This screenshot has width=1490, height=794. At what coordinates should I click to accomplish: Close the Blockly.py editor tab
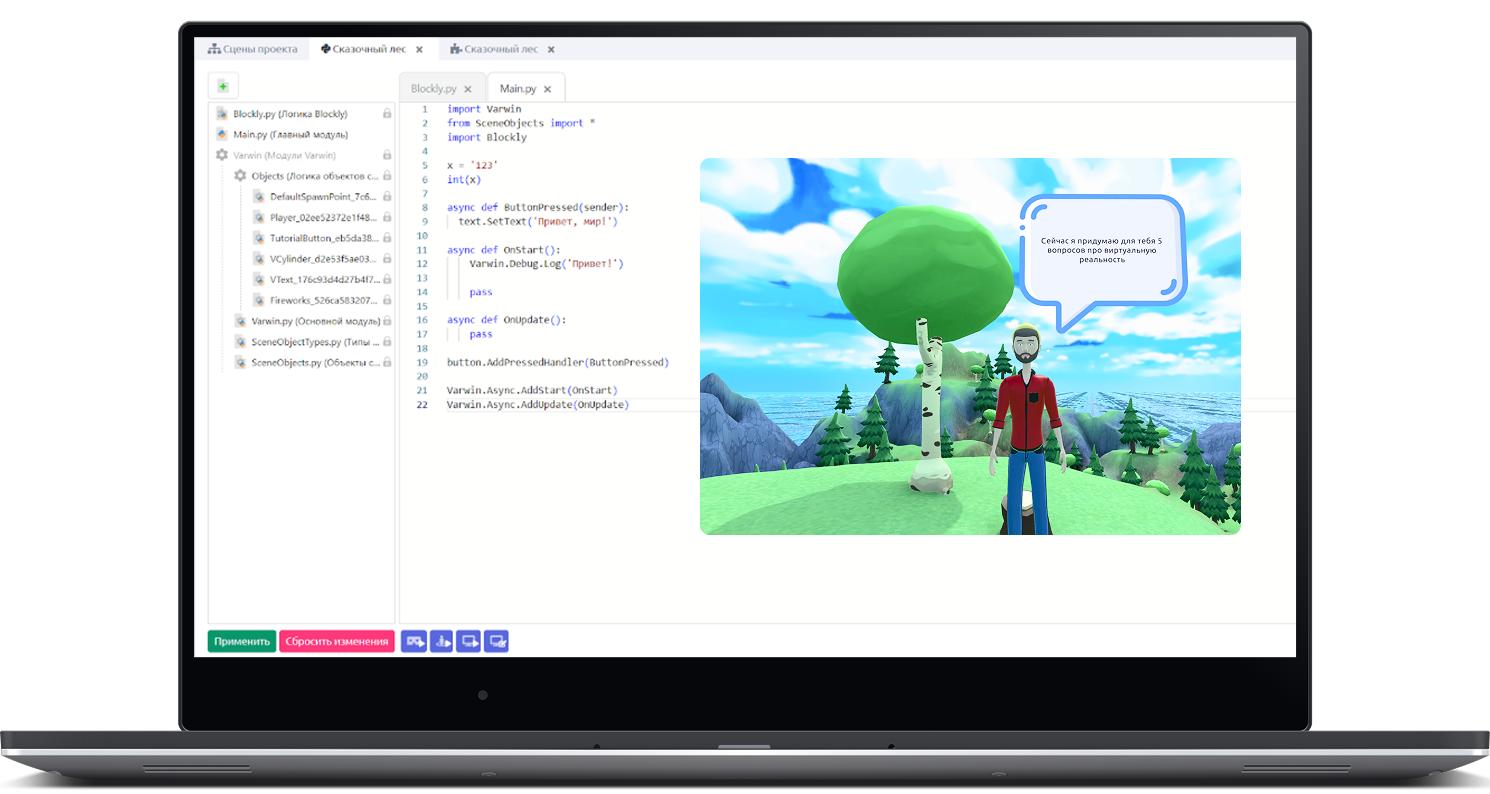click(x=468, y=89)
